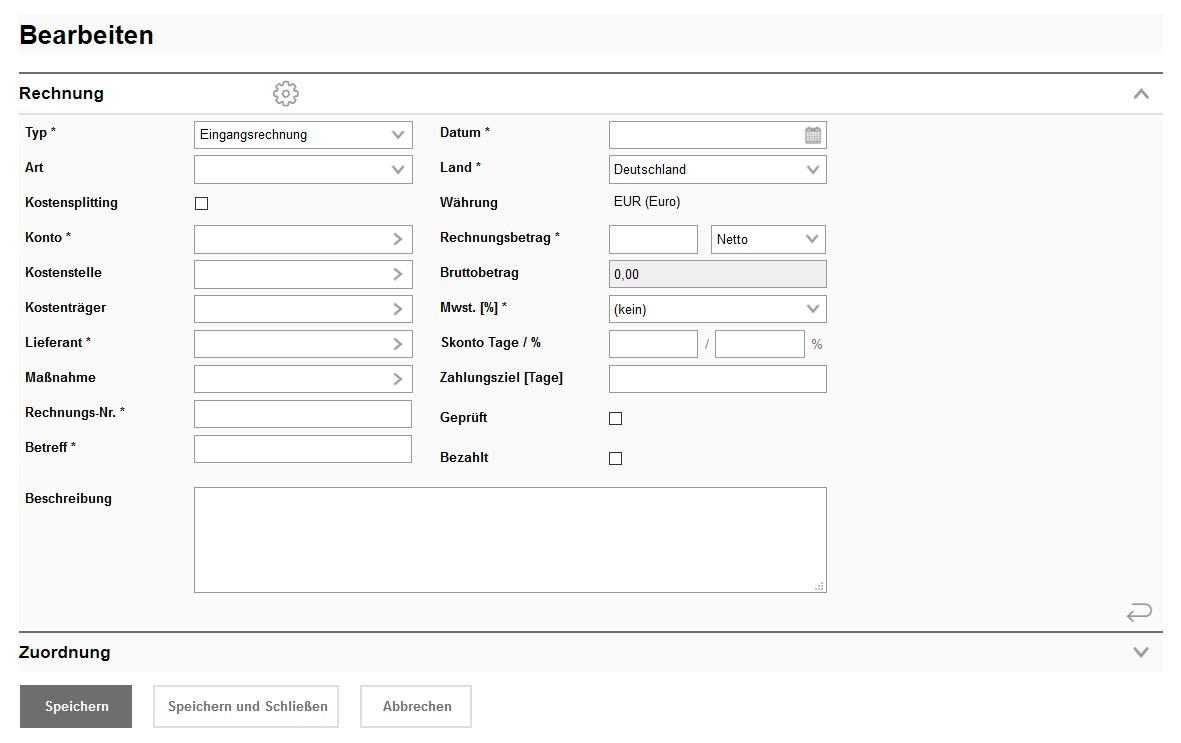The image size is (1181, 743).
Task: Open the Land dropdown showing Deutschland
Action: point(717,170)
